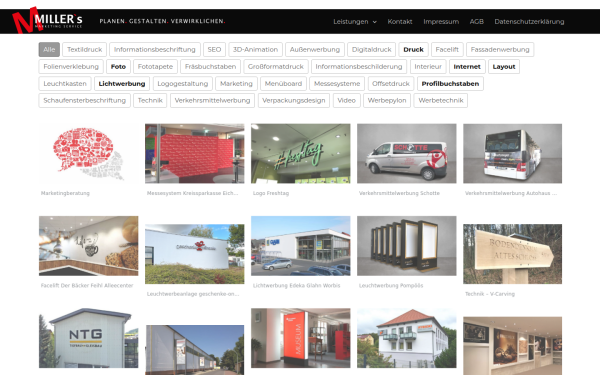
Task: Click the Verkehrsmittelwerbung Schotte caption
Action: (399, 193)
